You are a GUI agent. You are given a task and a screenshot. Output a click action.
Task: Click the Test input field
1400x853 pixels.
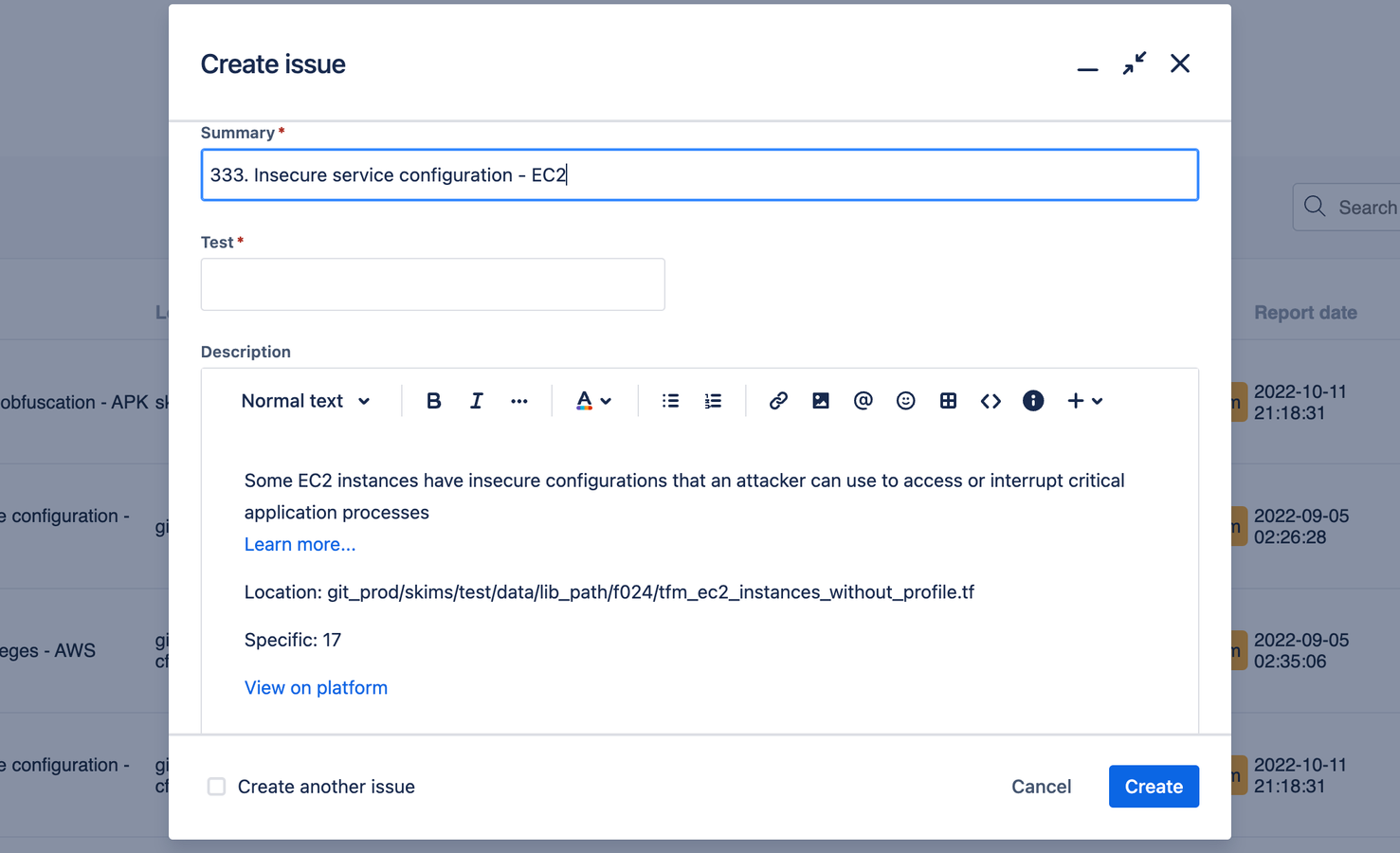432,284
